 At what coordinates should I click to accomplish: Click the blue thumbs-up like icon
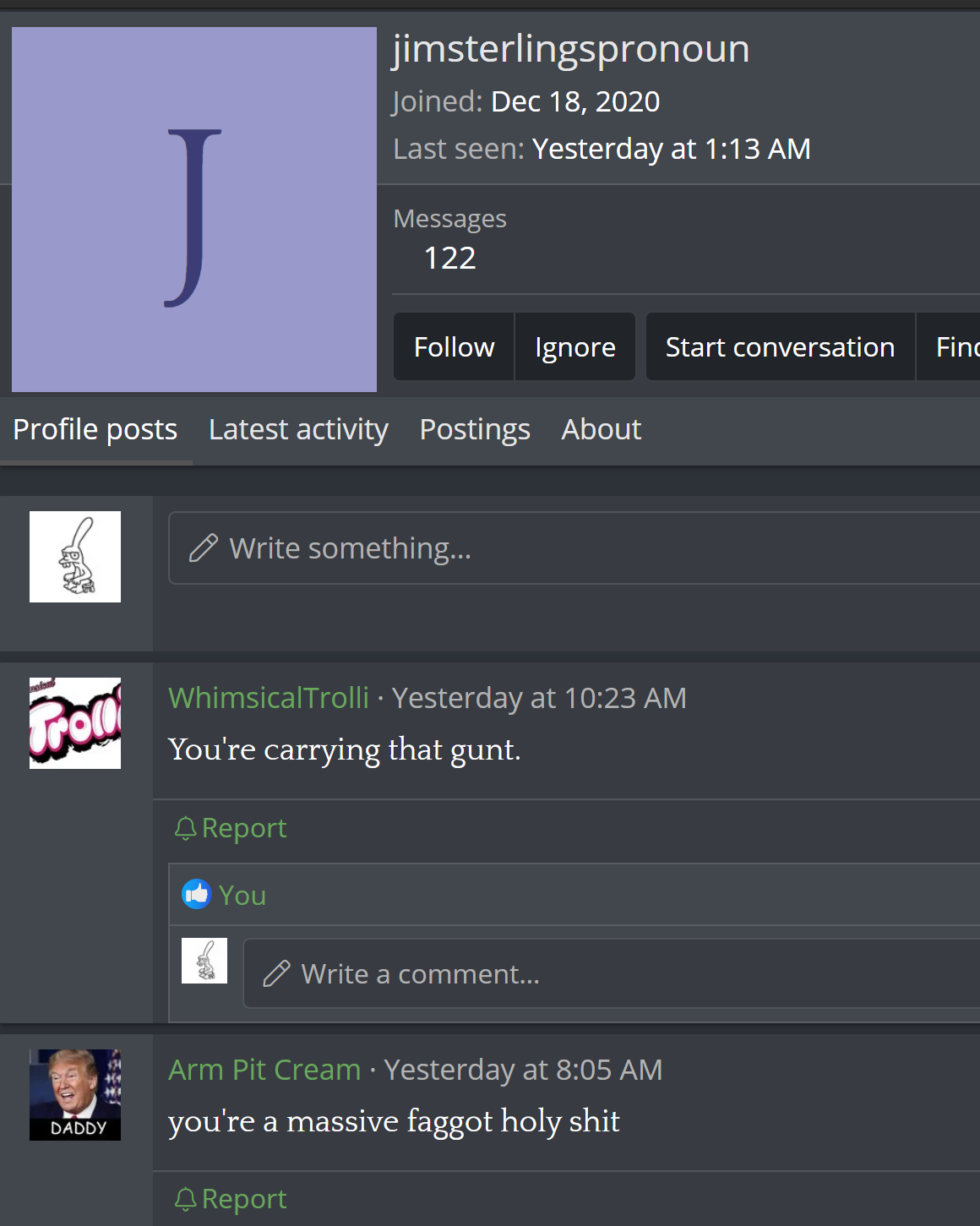pyautogui.click(x=197, y=894)
